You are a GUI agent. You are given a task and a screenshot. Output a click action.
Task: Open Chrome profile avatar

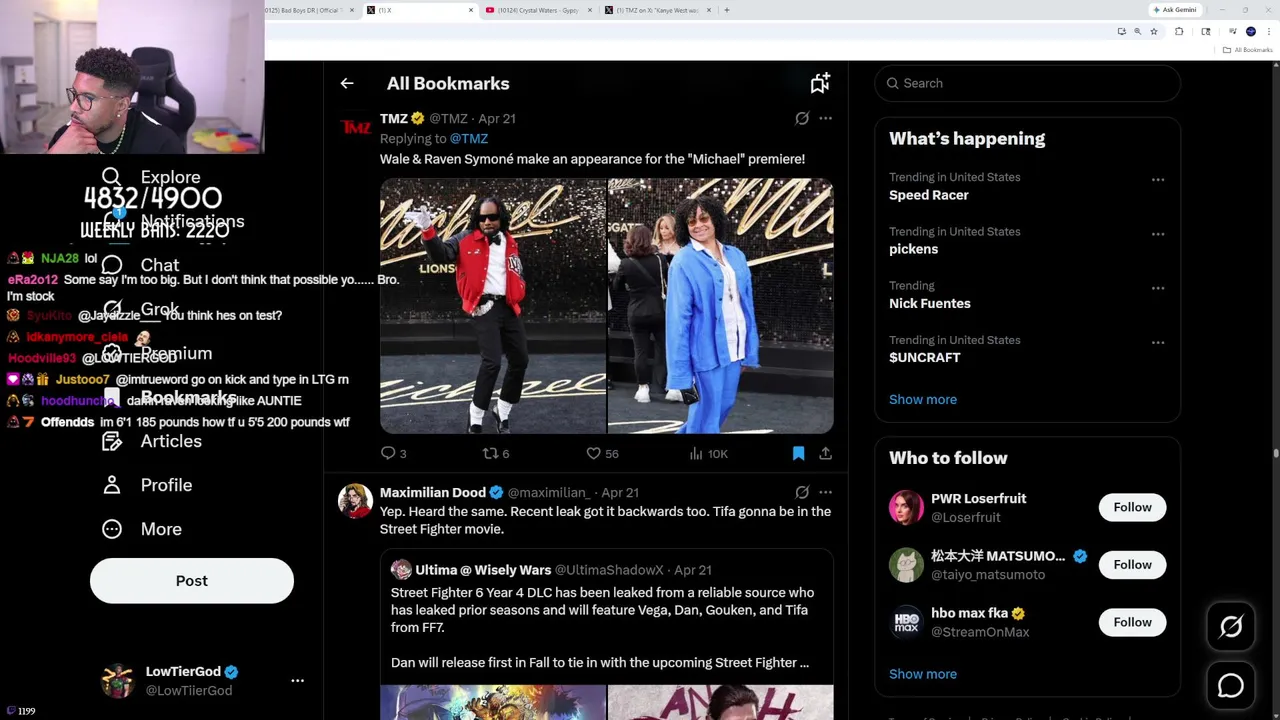[x=1250, y=32]
